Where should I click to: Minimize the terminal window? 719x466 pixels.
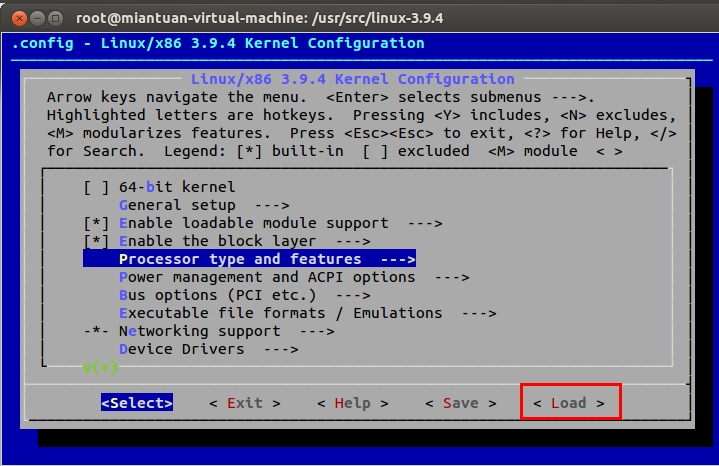tap(37, 18)
